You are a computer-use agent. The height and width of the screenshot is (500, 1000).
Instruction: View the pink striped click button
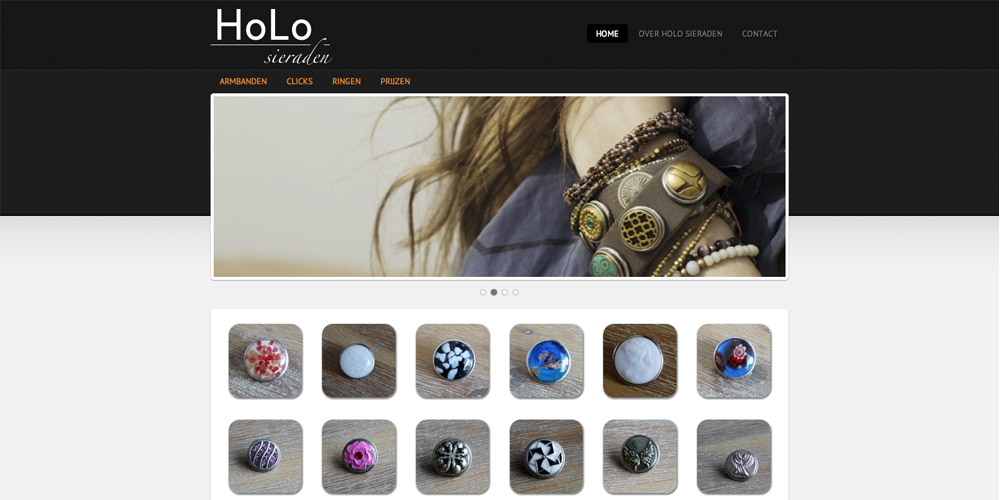[265, 457]
